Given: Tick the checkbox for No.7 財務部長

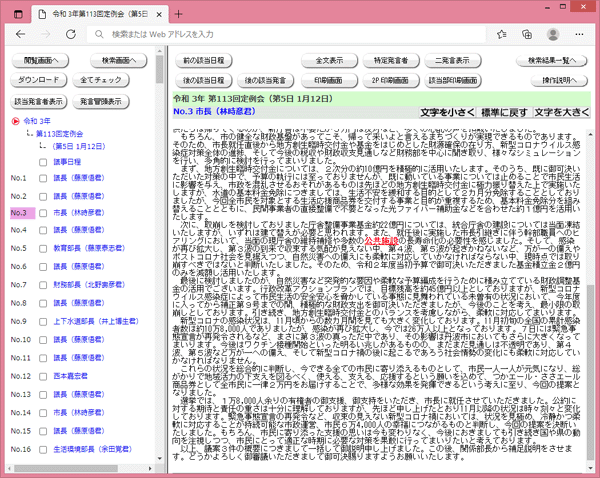Looking at the screenshot, I should click(43, 285).
